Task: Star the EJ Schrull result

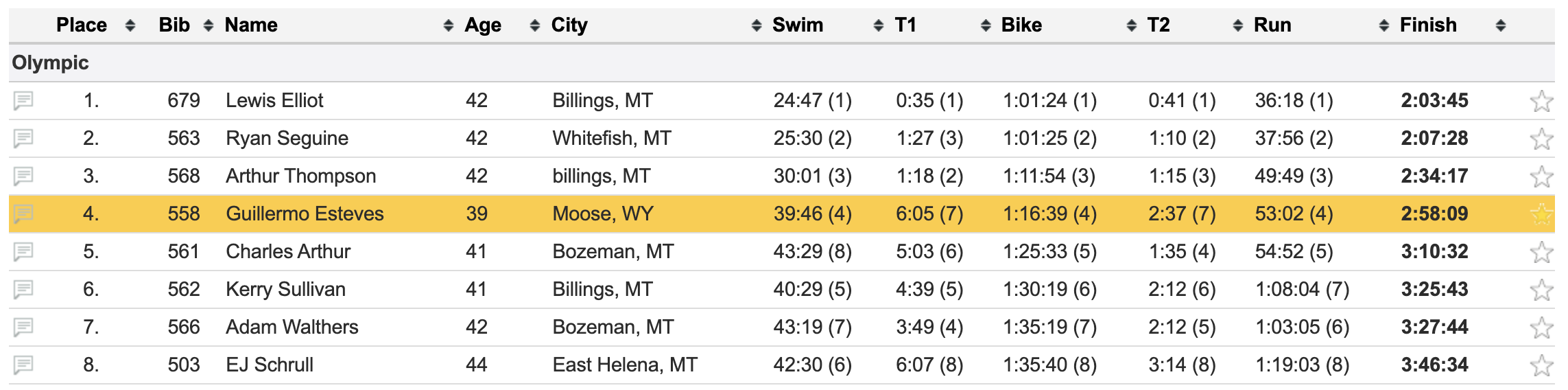Action: pyautogui.click(x=1541, y=365)
